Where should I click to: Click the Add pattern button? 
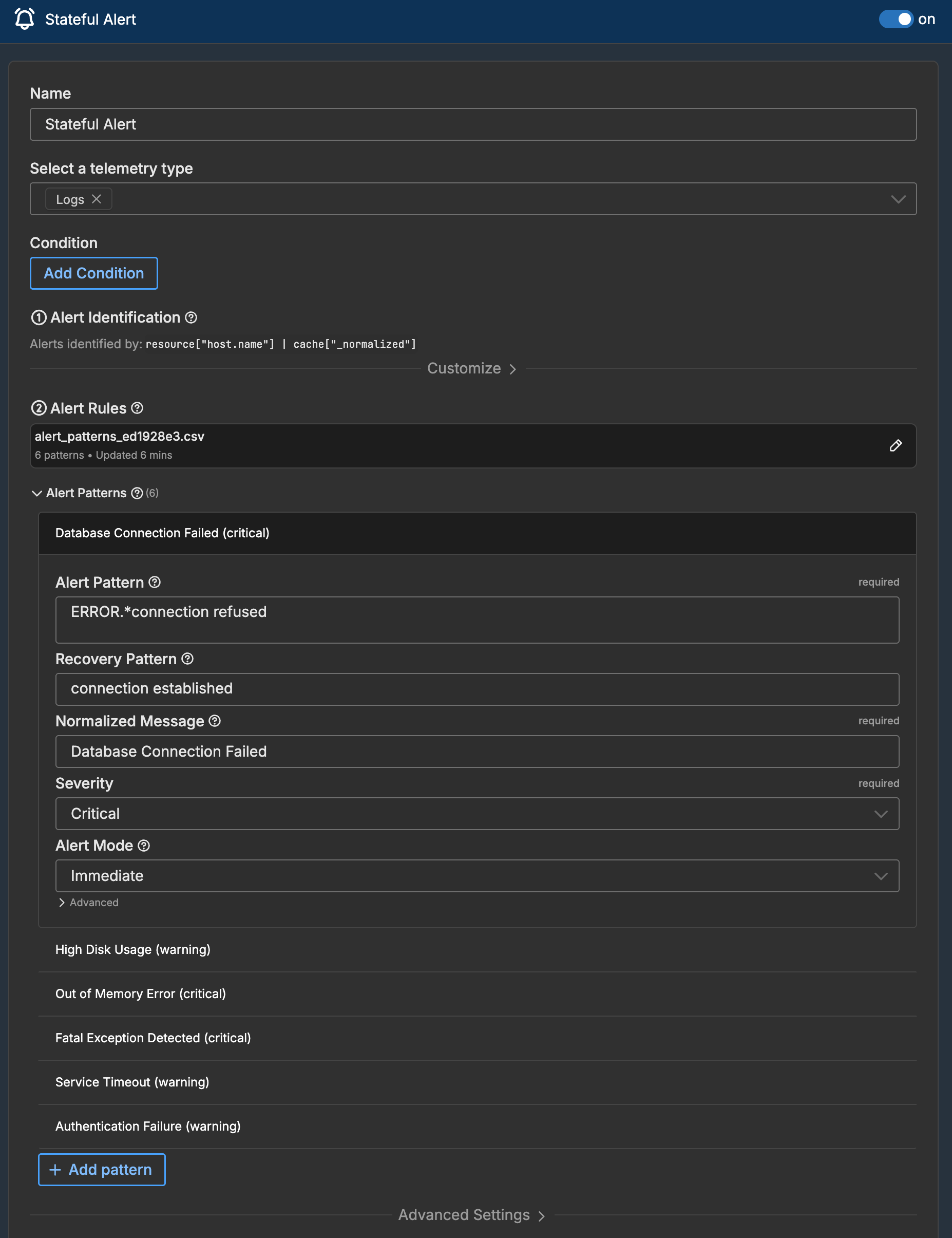pyautogui.click(x=102, y=1169)
